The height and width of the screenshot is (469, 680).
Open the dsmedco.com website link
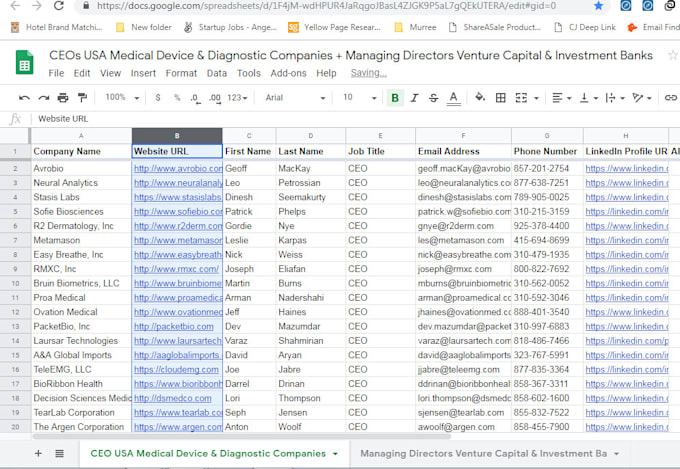[x=173, y=398]
